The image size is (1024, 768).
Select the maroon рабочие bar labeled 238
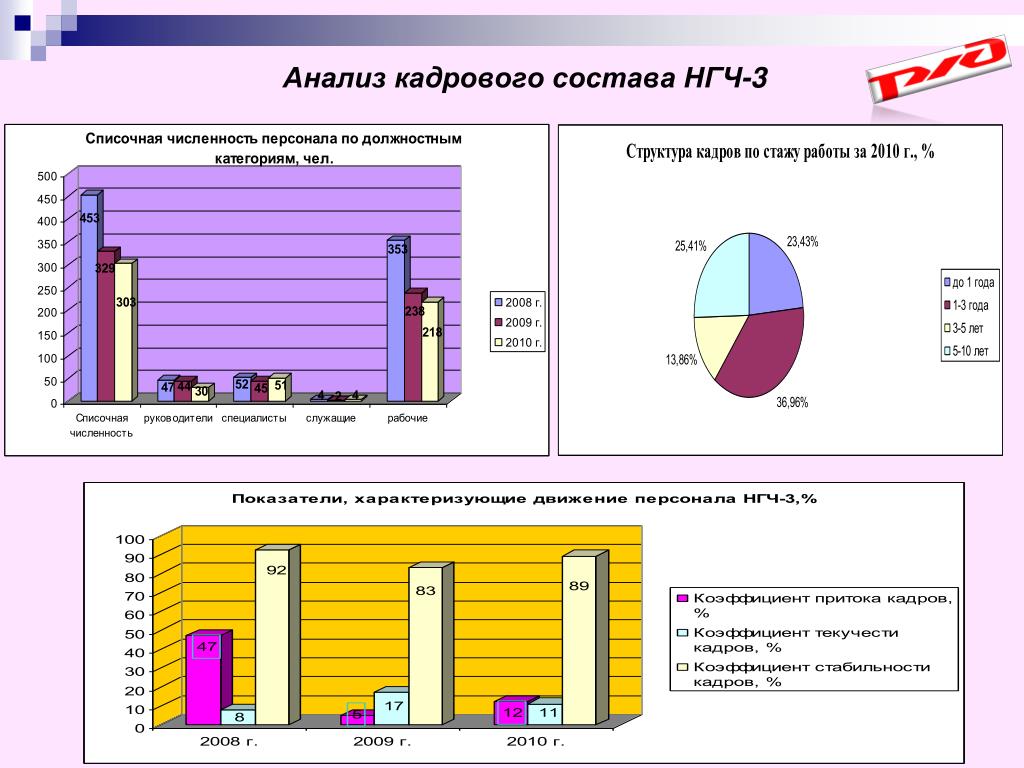tap(413, 347)
